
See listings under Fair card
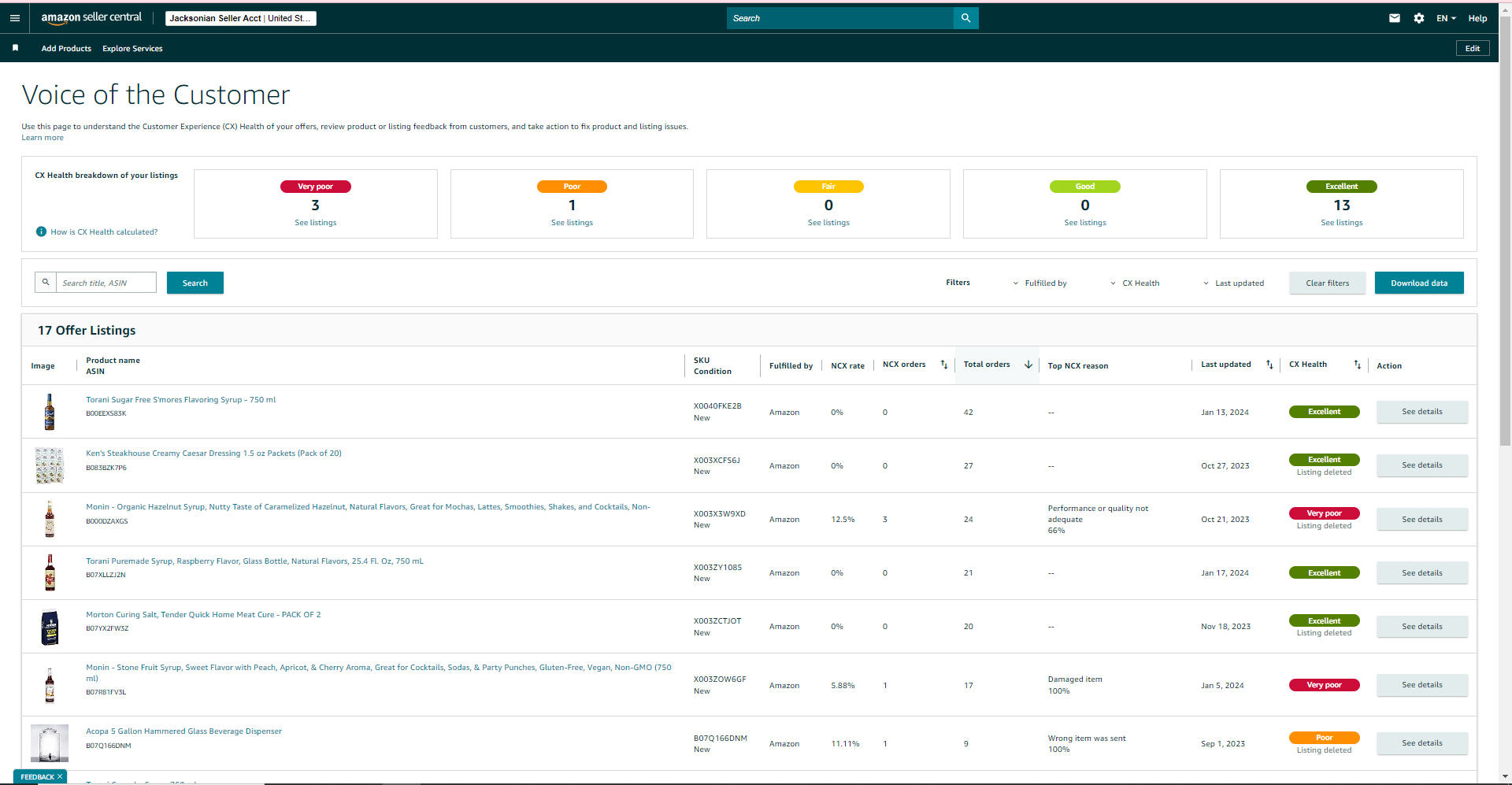[x=828, y=223]
